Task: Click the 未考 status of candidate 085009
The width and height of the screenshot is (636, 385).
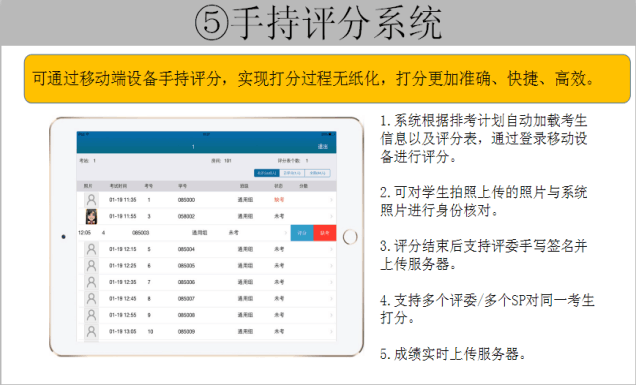Action: 279,331
